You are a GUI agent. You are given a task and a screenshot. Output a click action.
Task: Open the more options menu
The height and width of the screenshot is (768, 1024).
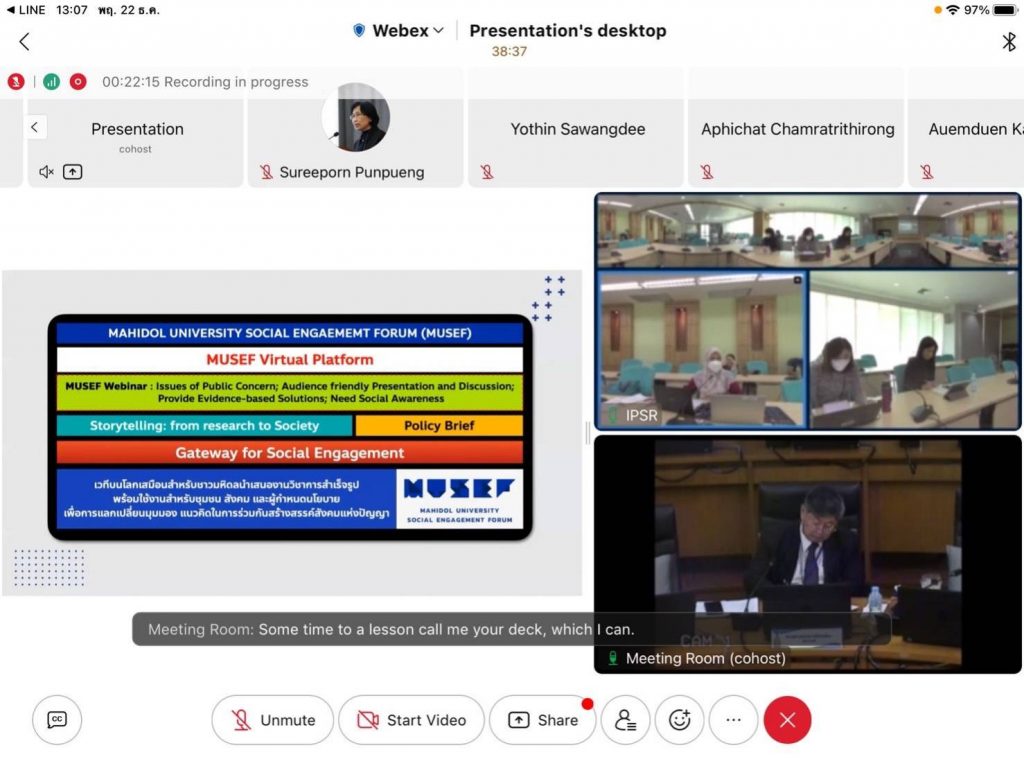click(733, 720)
